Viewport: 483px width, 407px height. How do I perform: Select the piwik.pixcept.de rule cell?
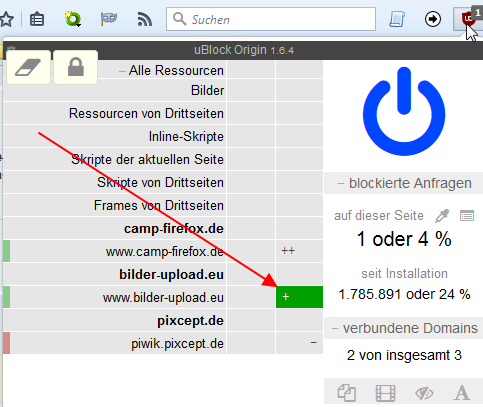coord(299,343)
